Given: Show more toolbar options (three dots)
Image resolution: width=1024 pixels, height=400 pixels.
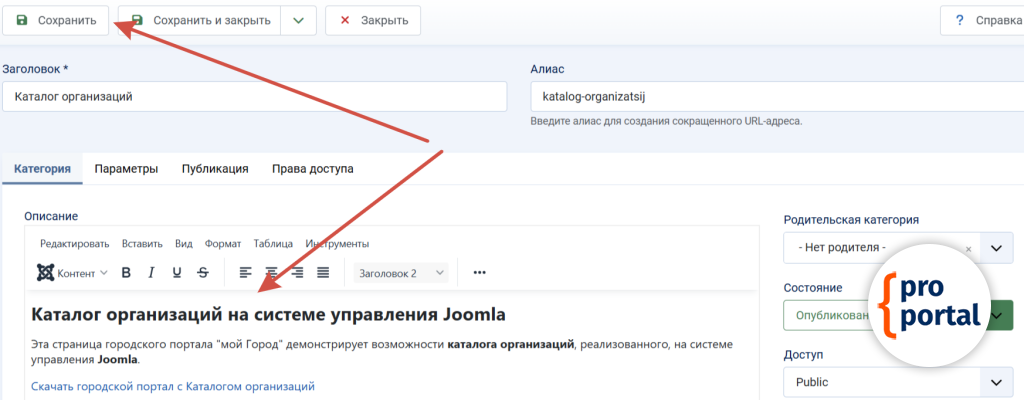Looking at the screenshot, I should click(x=479, y=272).
